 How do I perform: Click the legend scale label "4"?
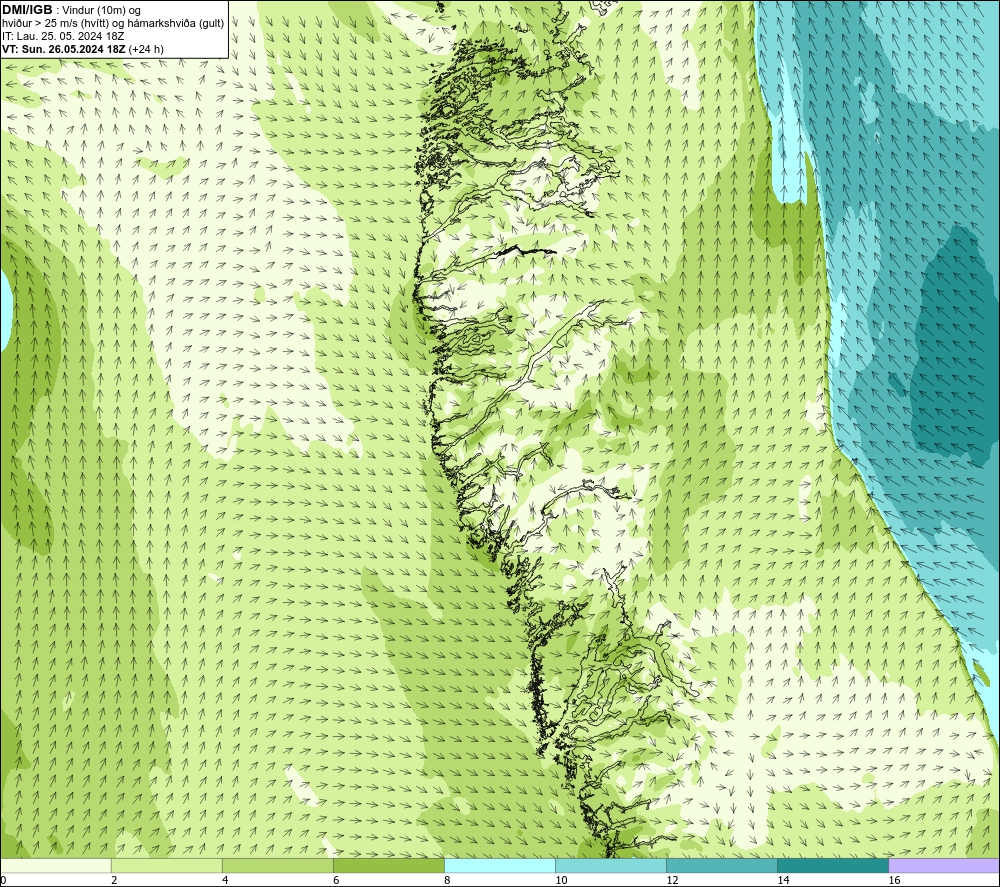click(x=225, y=881)
